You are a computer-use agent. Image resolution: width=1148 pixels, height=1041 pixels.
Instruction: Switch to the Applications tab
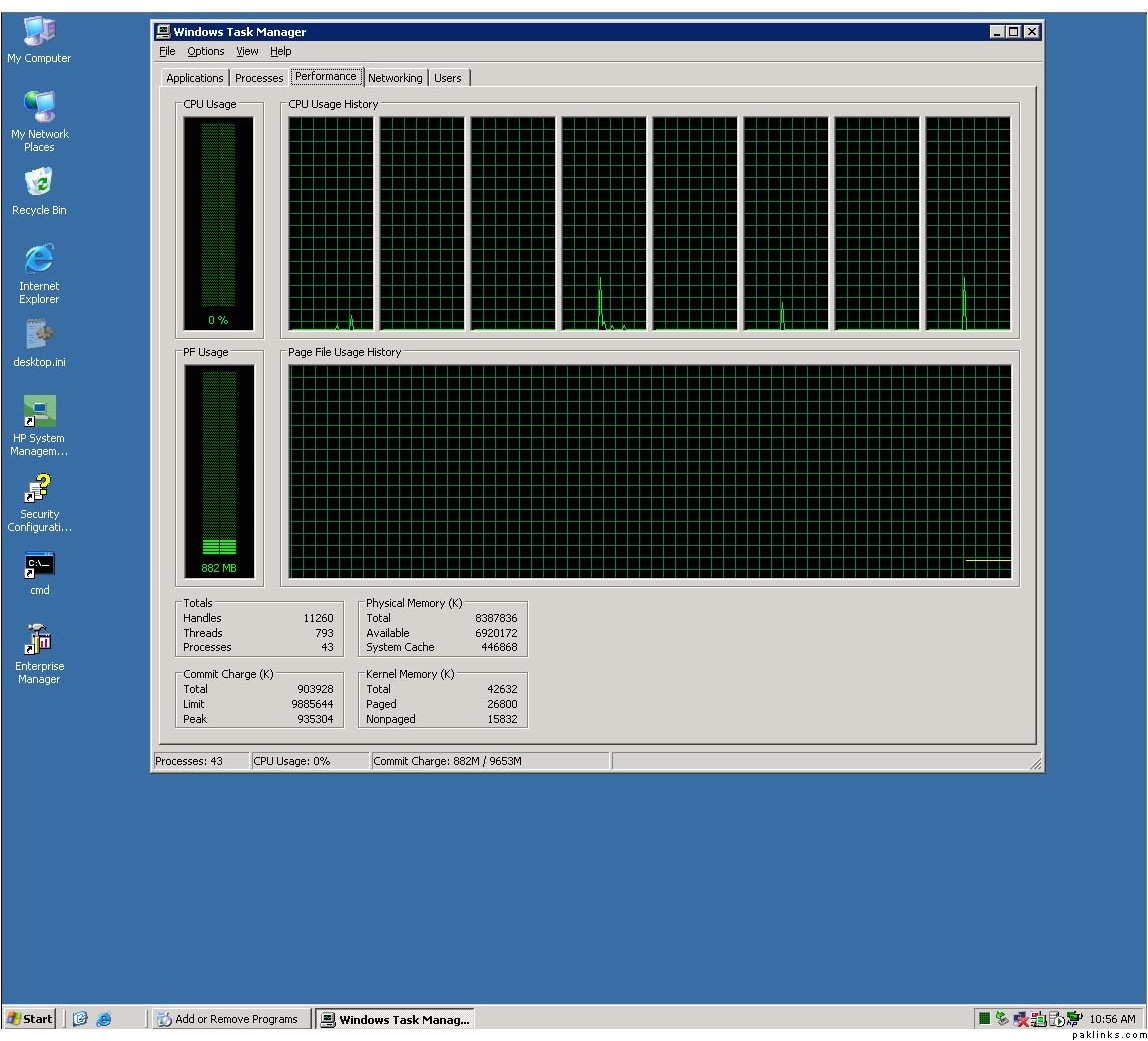[x=194, y=78]
